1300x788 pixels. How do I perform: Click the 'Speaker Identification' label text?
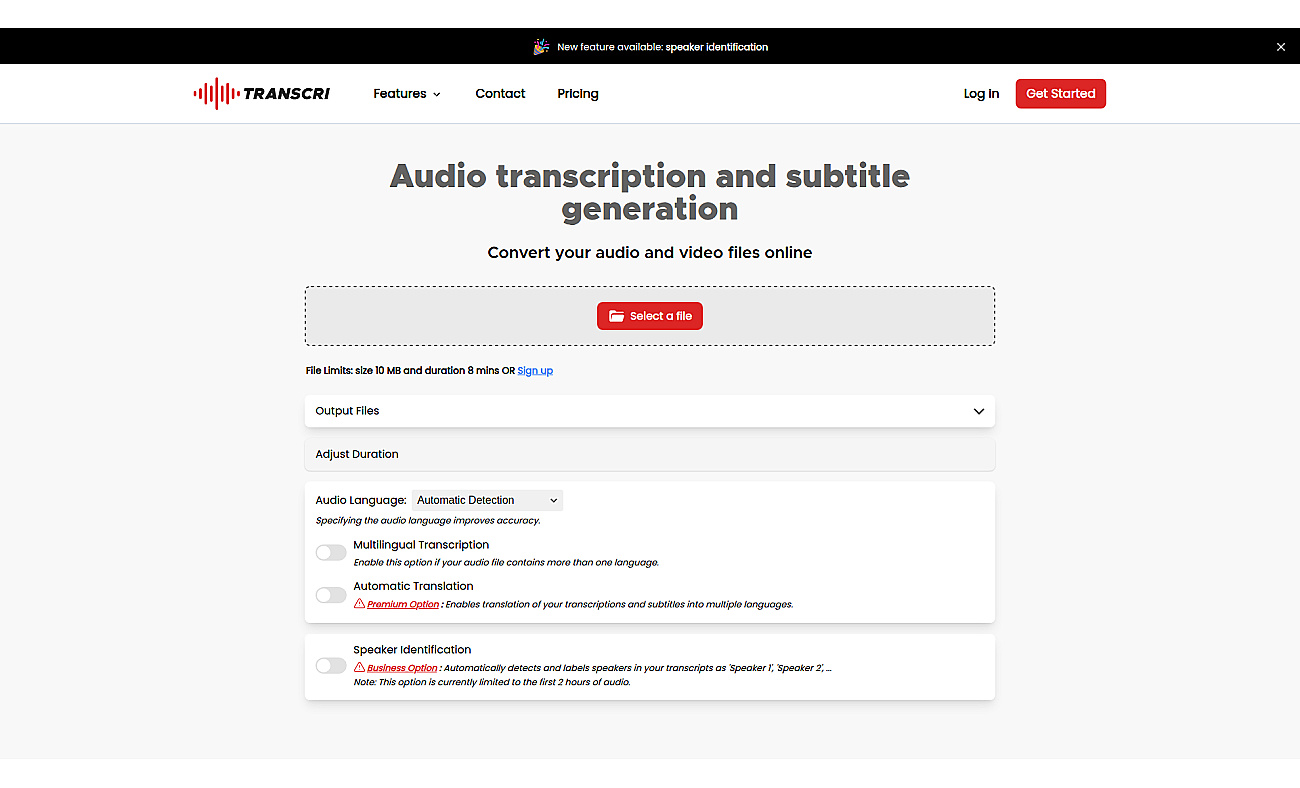pos(412,650)
